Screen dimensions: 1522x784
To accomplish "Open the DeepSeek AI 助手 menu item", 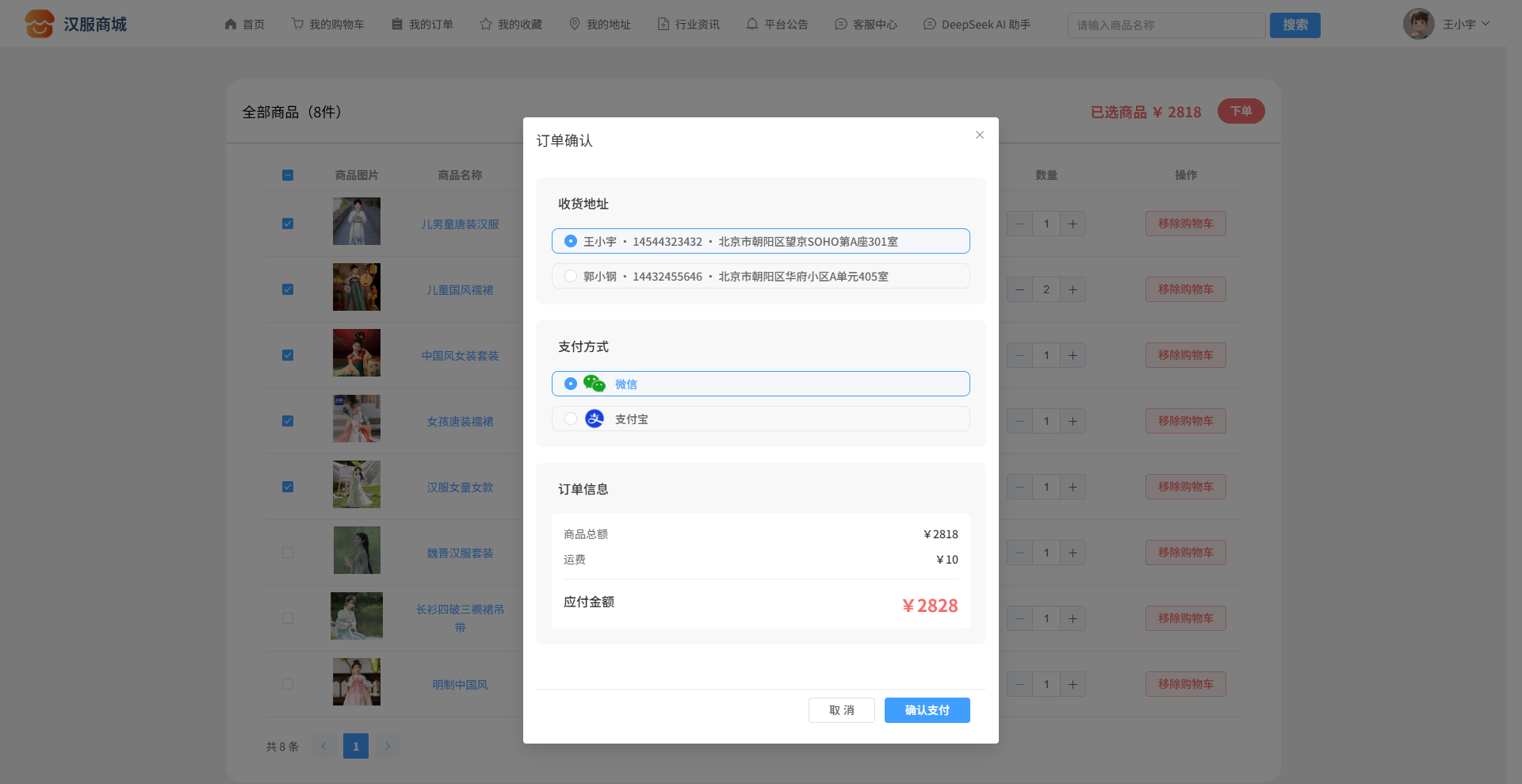I will tap(977, 25).
